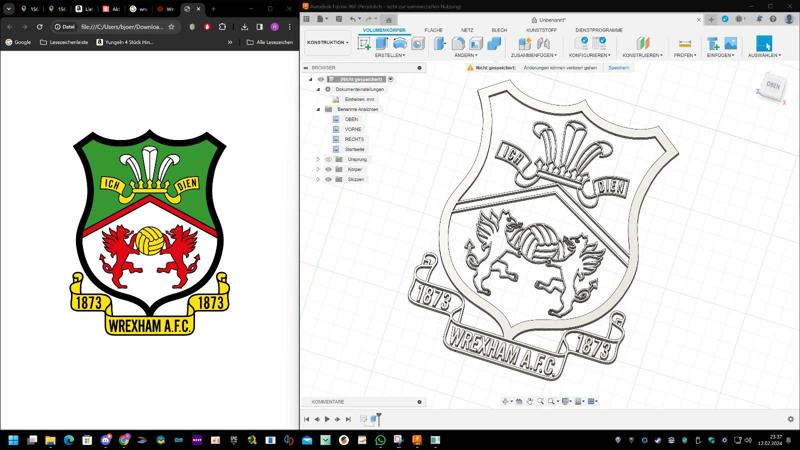Screen dimensions: 800x450
Task: Click the timeline Play button
Action: click(327, 419)
